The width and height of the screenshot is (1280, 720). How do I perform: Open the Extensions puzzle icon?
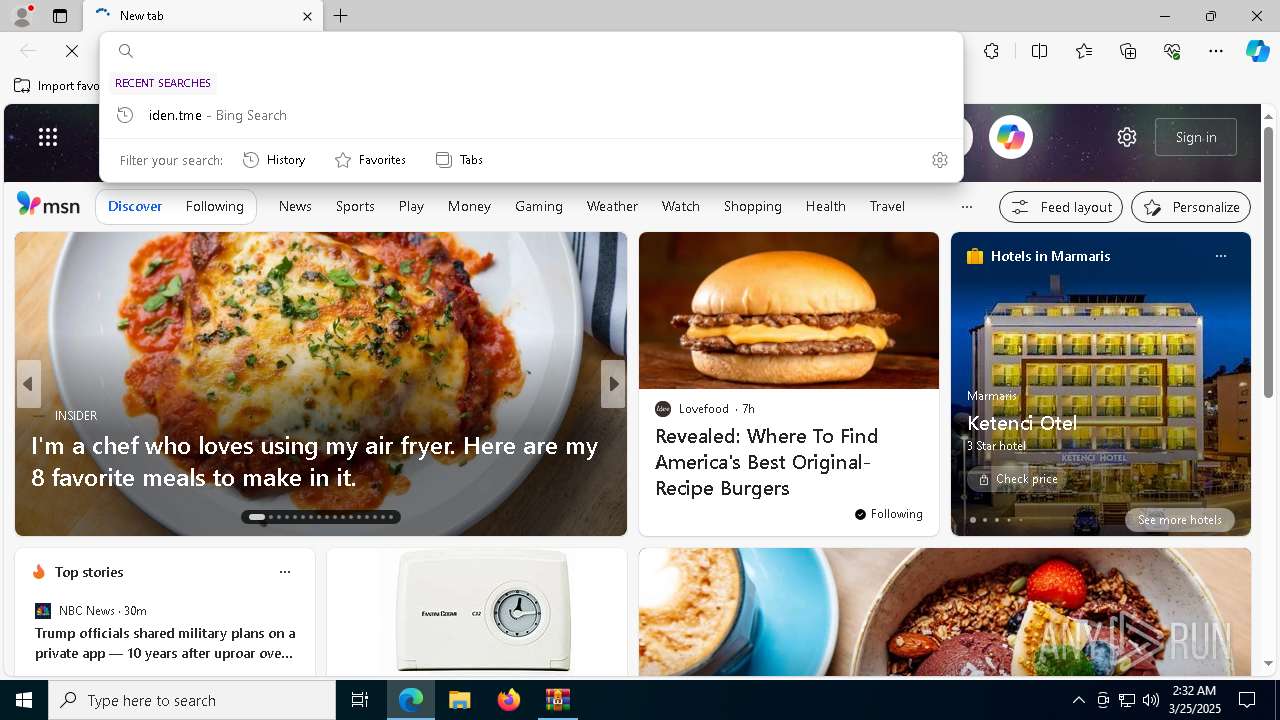tap(991, 51)
